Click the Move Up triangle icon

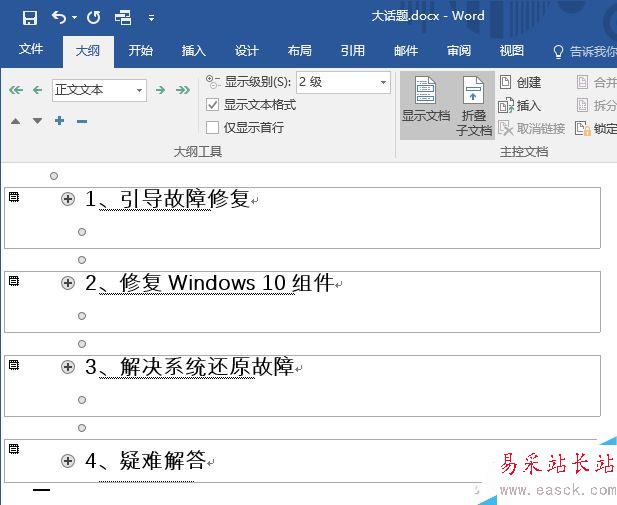tap(15, 121)
